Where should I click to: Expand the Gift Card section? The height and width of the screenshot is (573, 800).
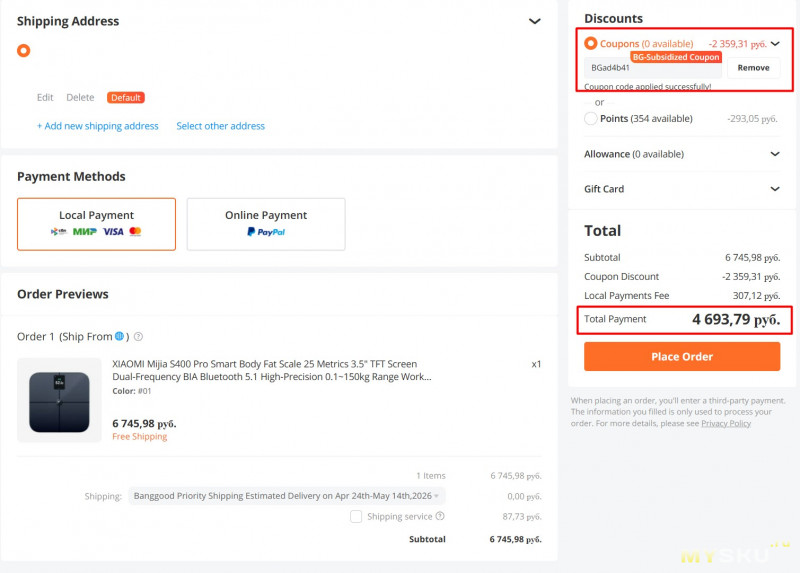click(x=775, y=189)
